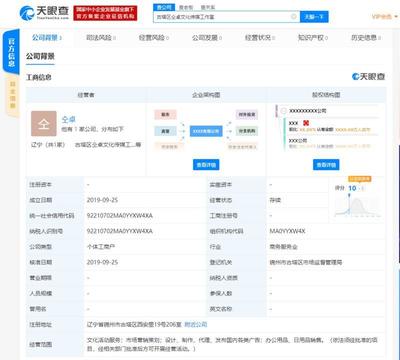Switch to the 公司发展 navigation tab

pos(207,38)
